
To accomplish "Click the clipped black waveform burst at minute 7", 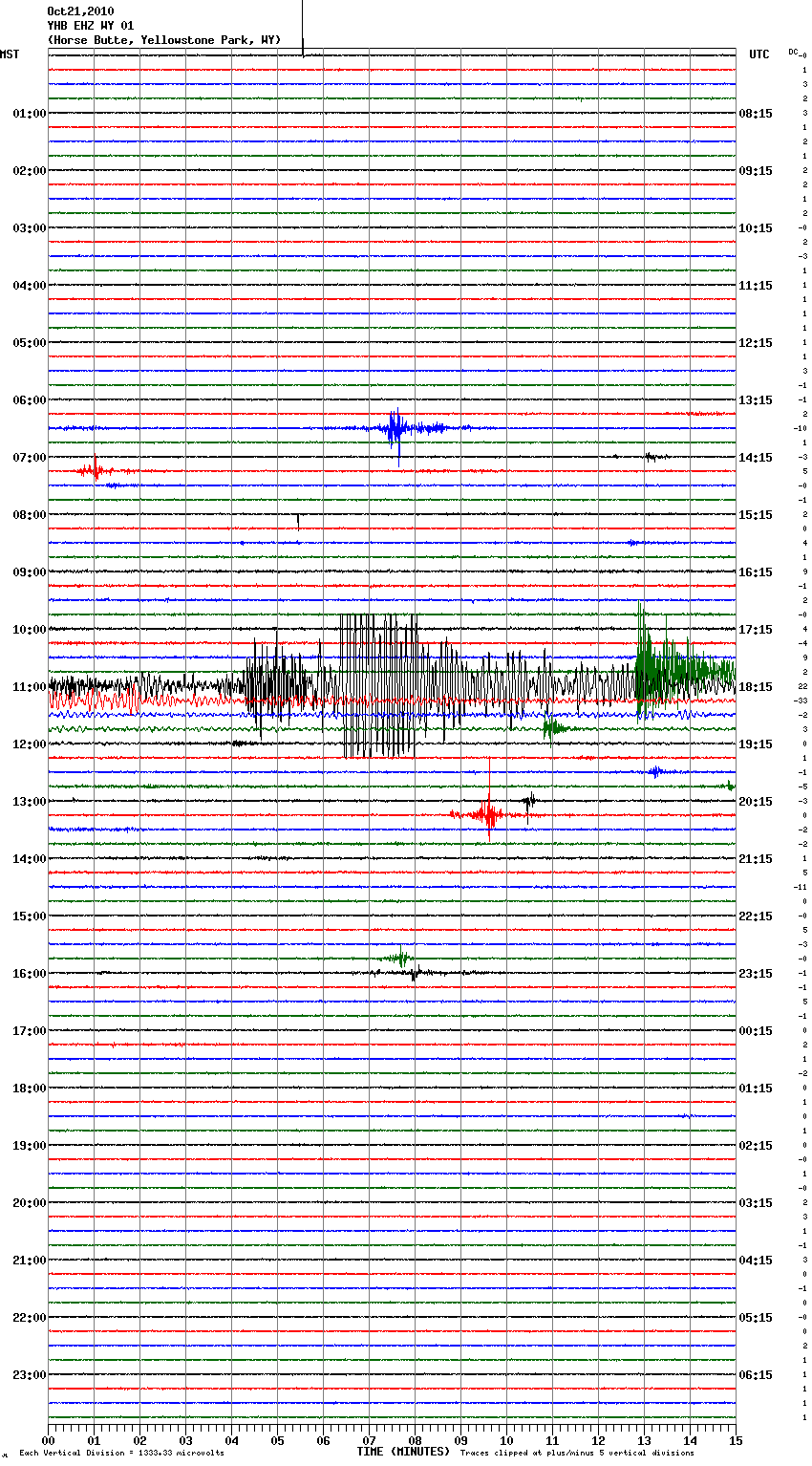I will tap(379, 686).
